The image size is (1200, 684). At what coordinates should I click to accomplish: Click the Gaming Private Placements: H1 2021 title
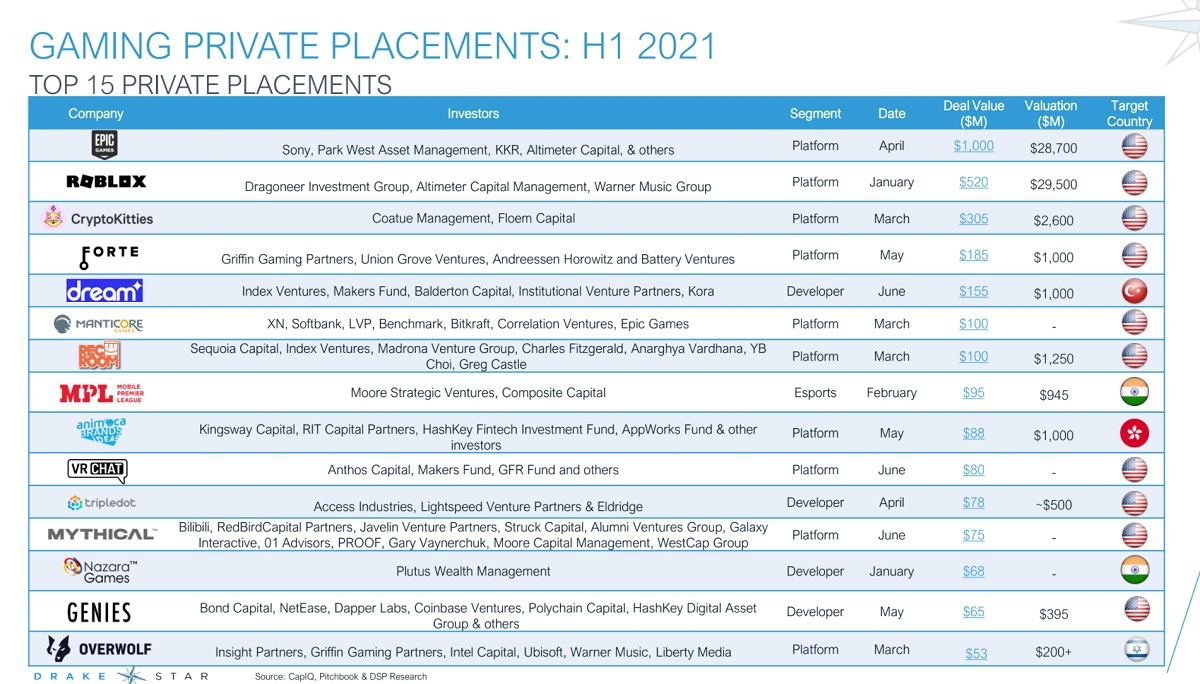coord(373,46)
